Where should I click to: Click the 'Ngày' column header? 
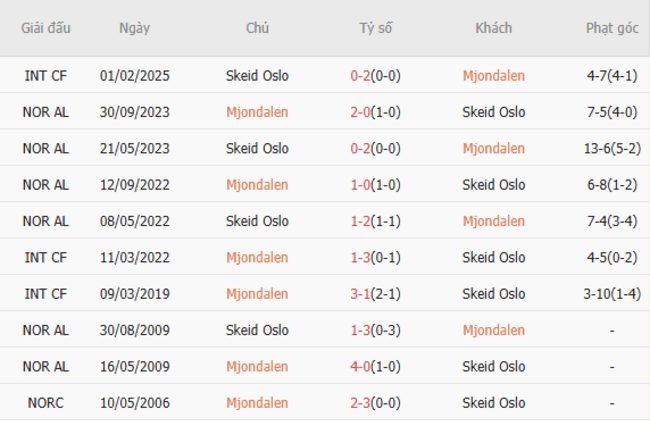[x=134, y=28]
